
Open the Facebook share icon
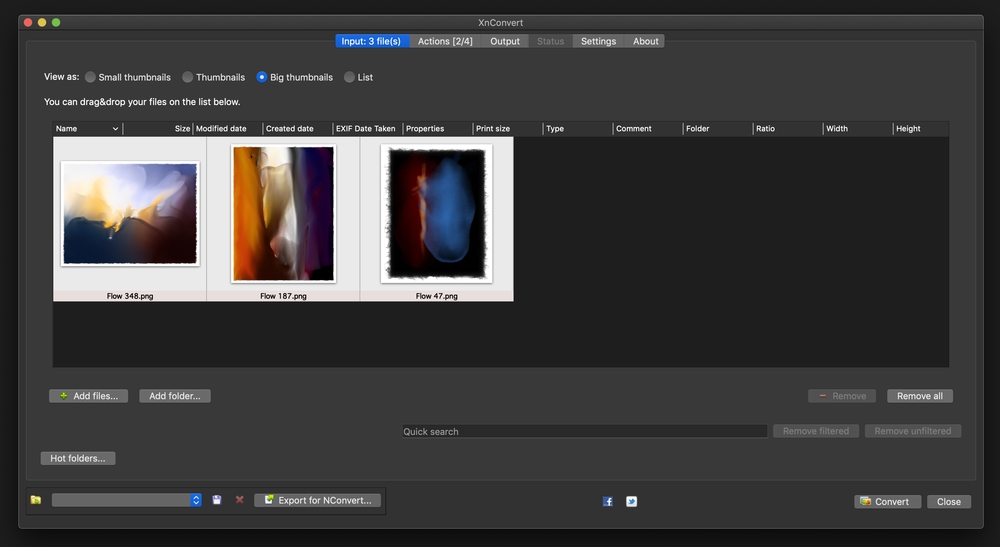click(x=608, y=501)
